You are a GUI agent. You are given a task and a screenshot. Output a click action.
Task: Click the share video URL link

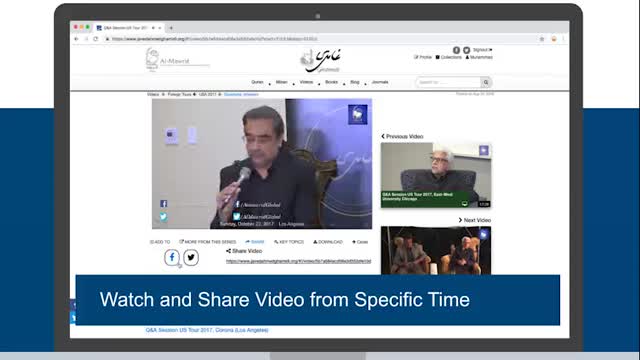coord(299,261)
